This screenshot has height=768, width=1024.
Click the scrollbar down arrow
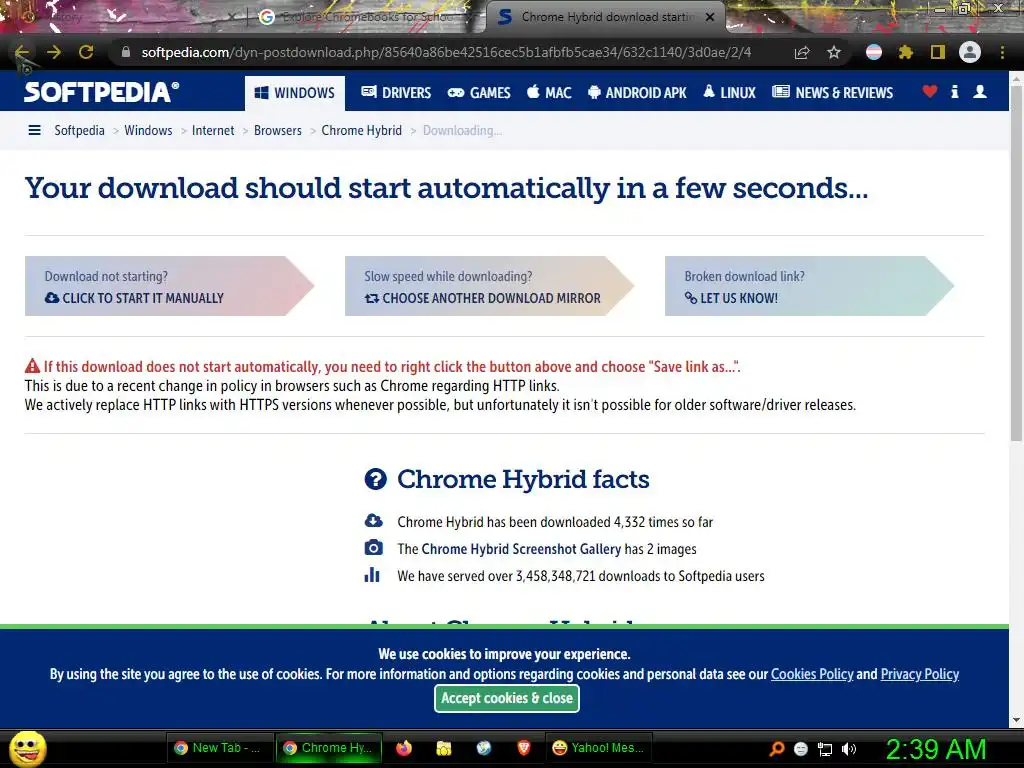click(1016, 720)
